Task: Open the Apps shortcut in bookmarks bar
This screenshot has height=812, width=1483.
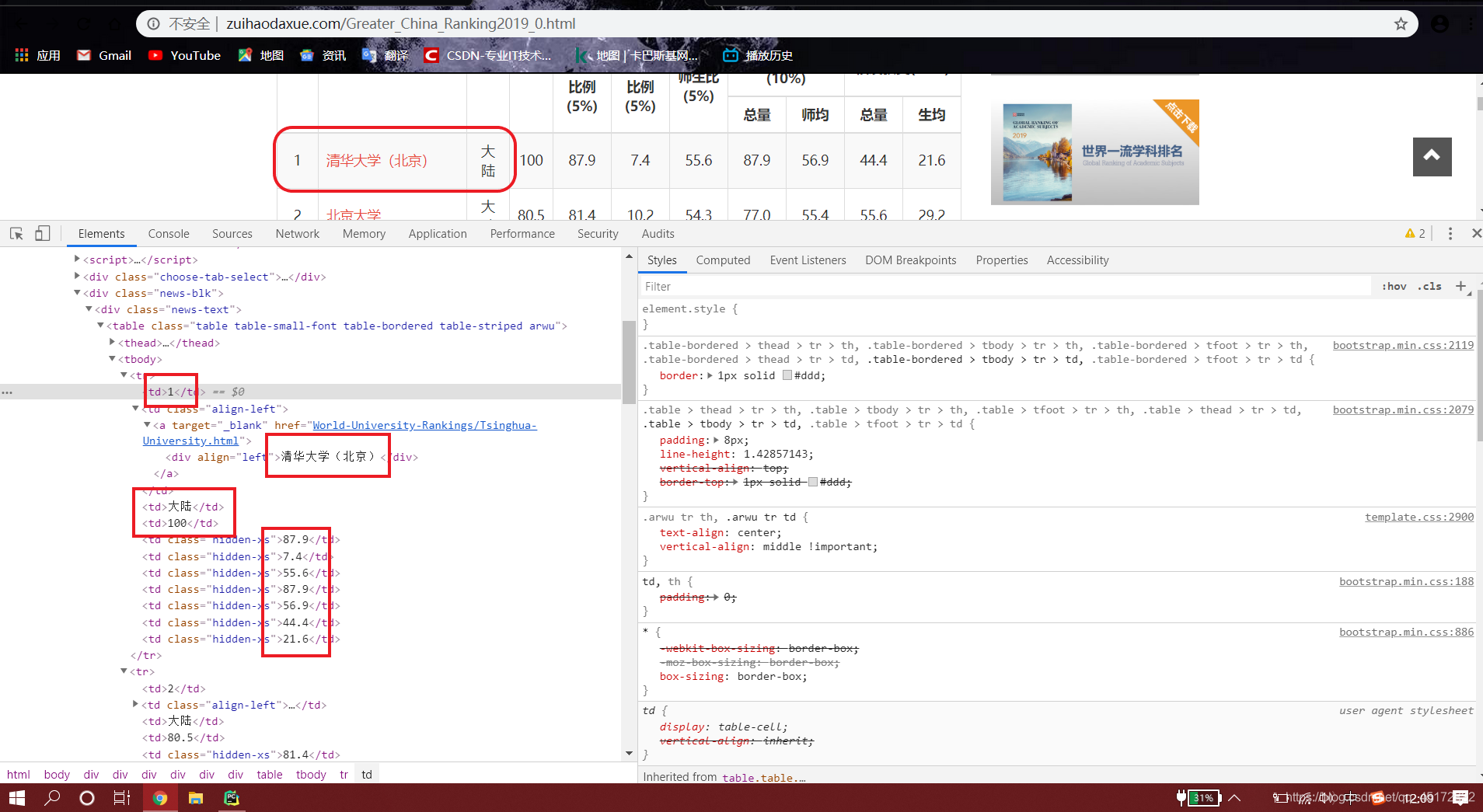Action: [37, 55]
